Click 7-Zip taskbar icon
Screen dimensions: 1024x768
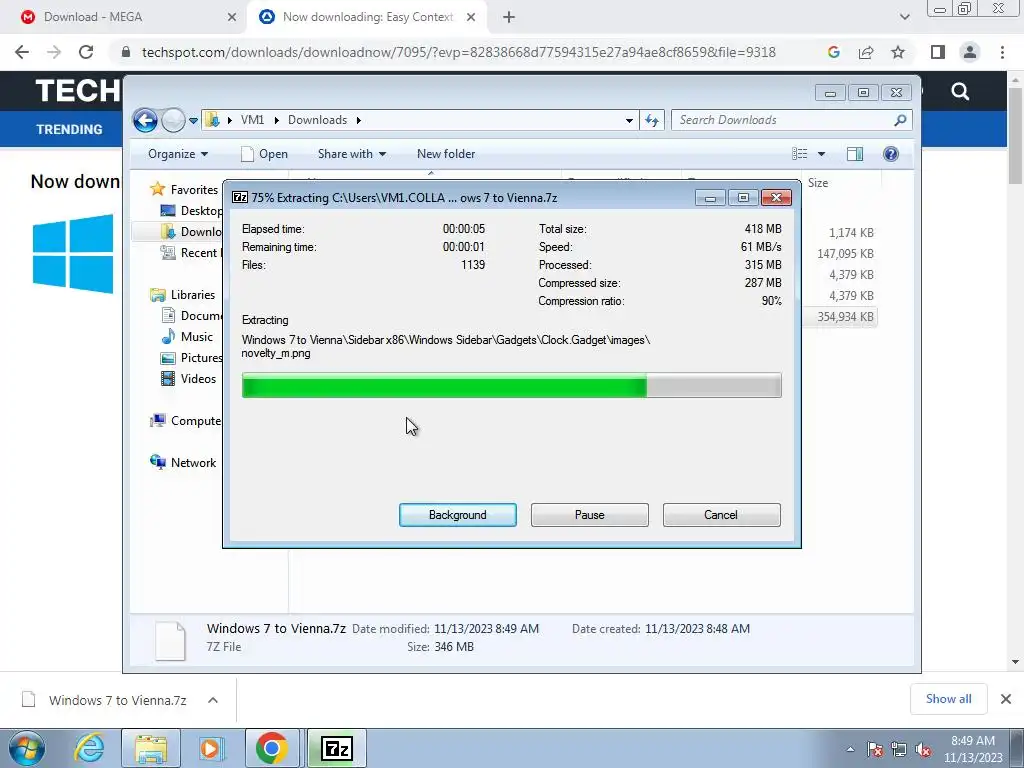coord(337,748)
